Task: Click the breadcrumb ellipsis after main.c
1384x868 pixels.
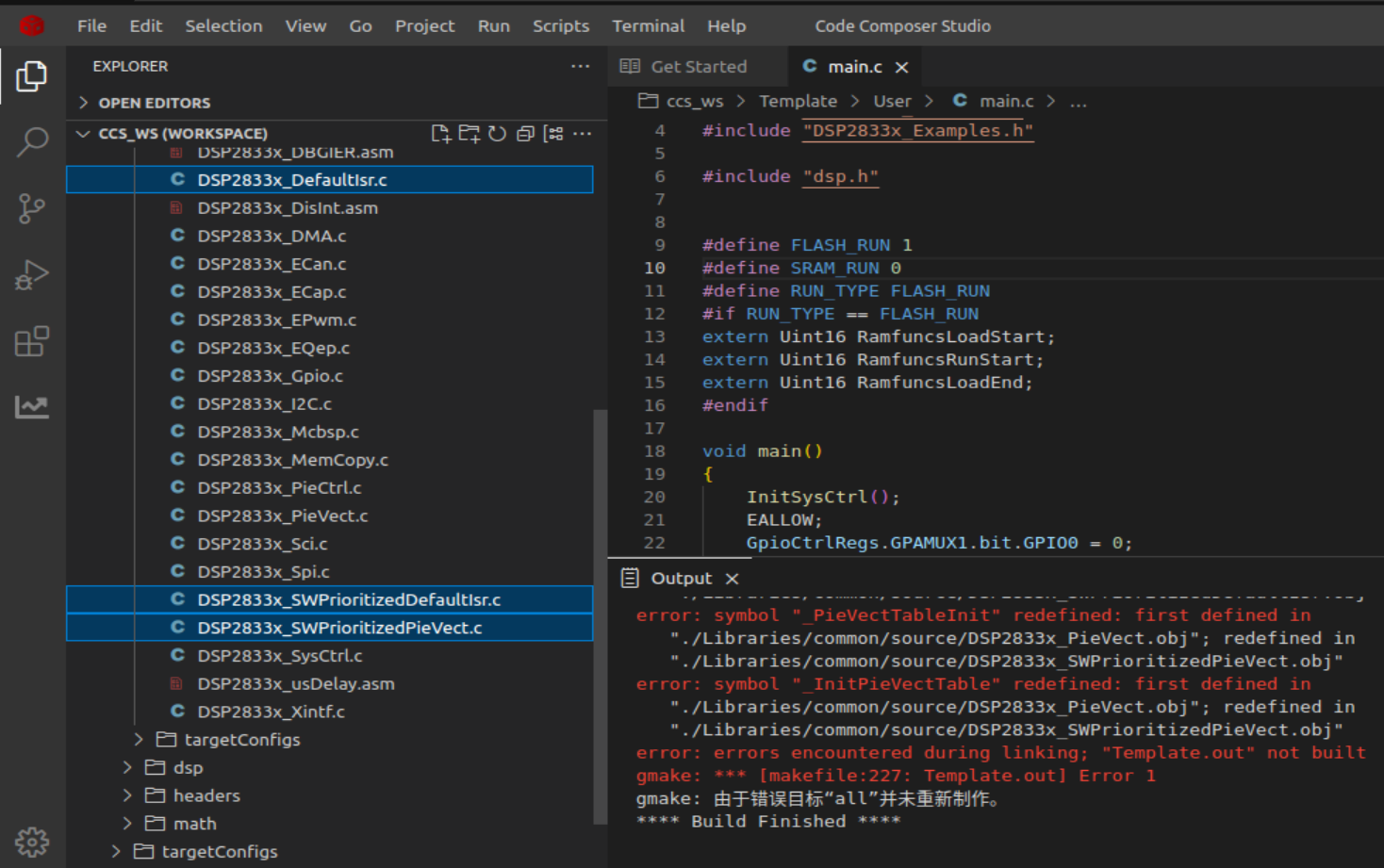Action: [x=1079, y=102]
